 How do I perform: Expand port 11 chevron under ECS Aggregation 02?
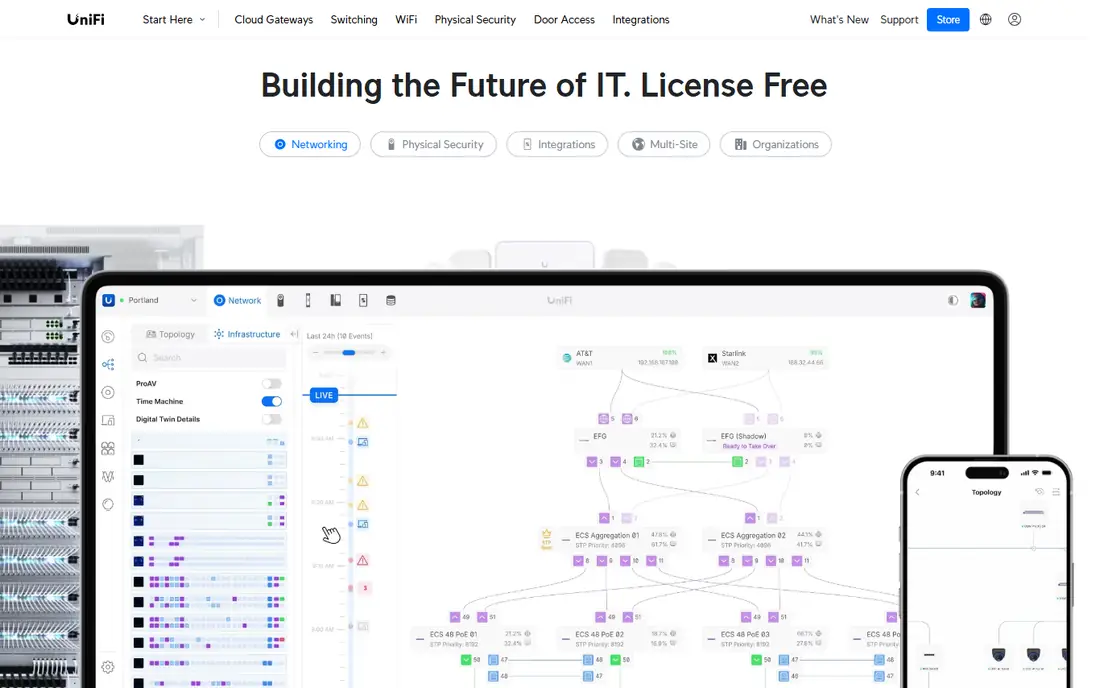[x=796, y=560]
